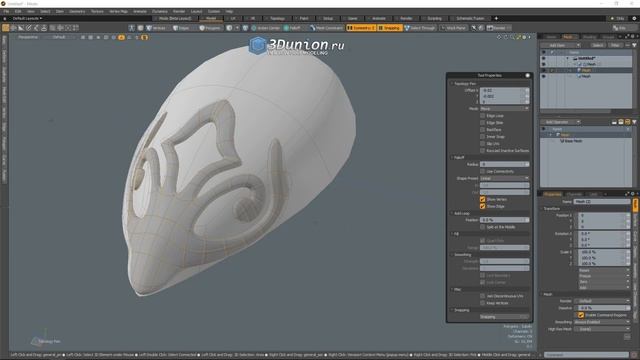The image size is (640, 360).
Task: Open the Texture menu
Action: pyautogui.click(x=97, y=11)
